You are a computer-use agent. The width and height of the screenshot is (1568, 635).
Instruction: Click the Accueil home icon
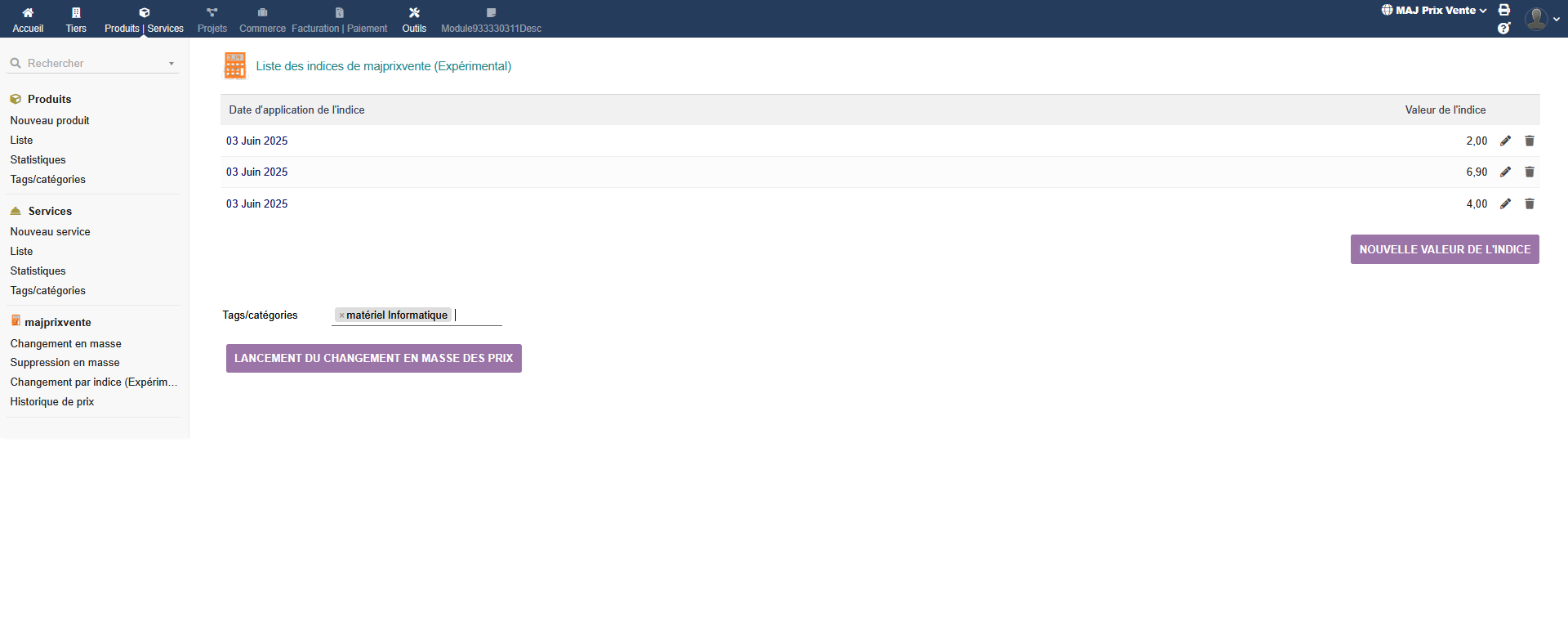point(28,13)
